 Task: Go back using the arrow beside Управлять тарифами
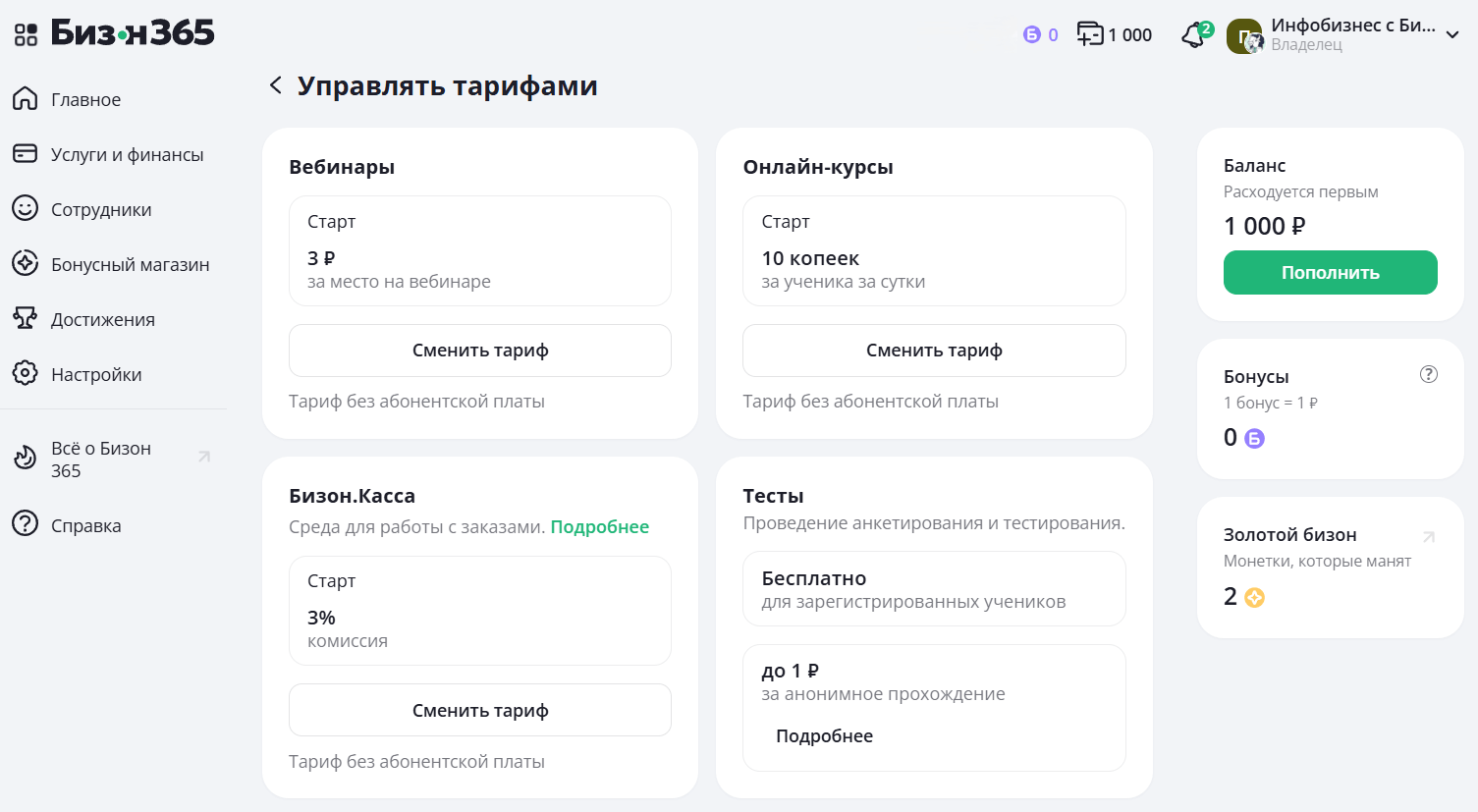tap(276, 85)
